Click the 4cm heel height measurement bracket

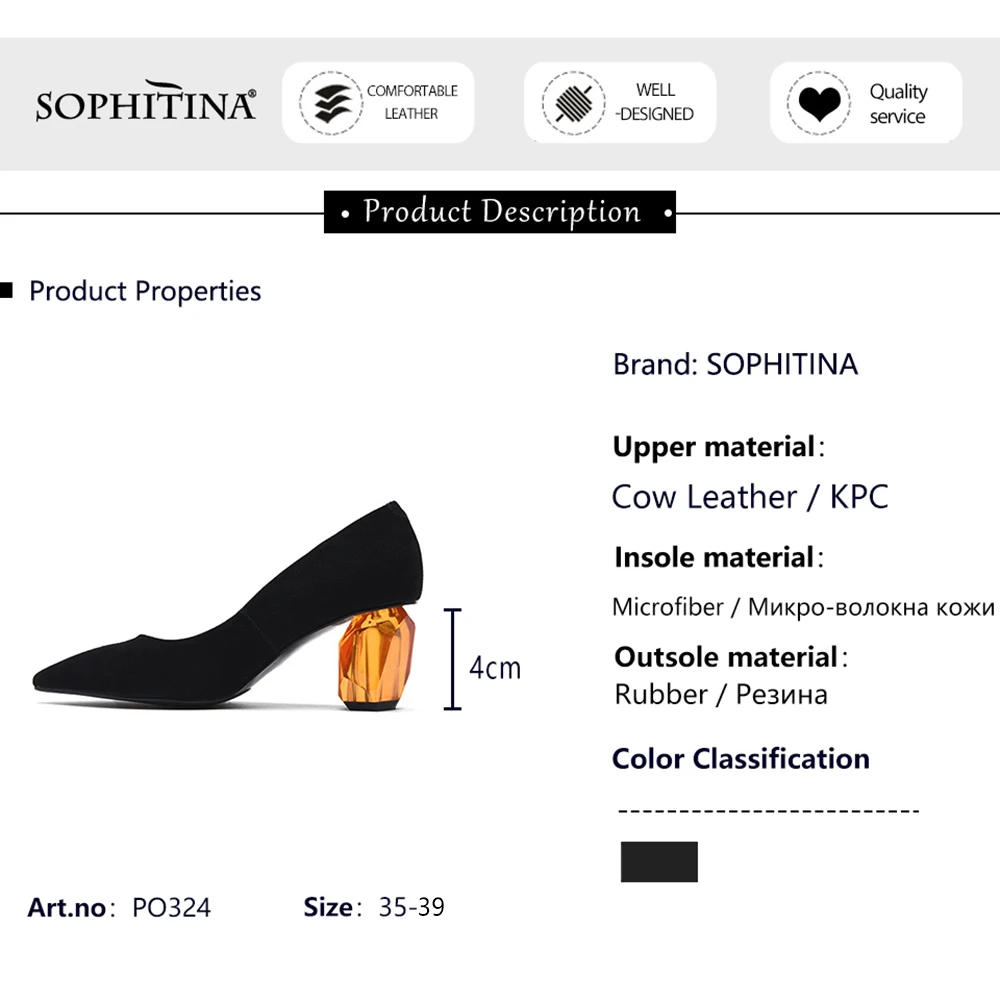point(453,659)
